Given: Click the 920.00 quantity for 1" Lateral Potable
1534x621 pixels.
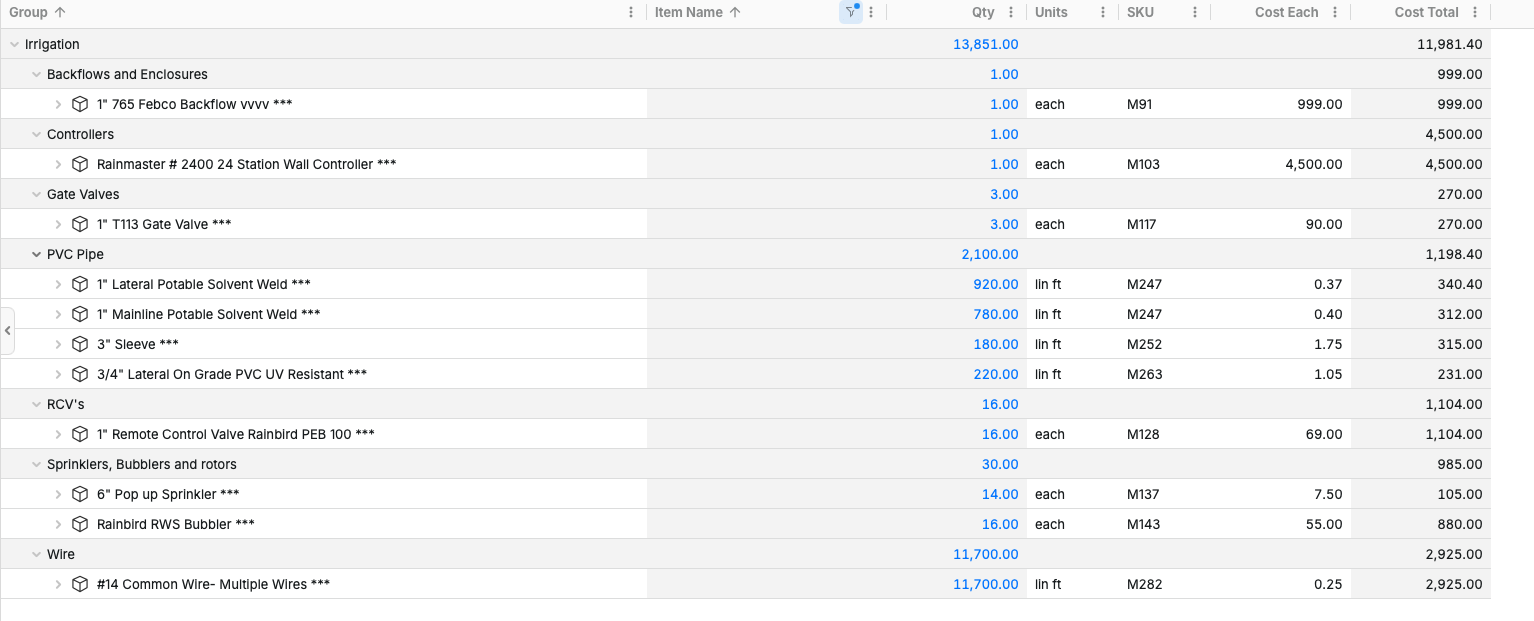Looking at the screenshot, I should coord(995,284).
